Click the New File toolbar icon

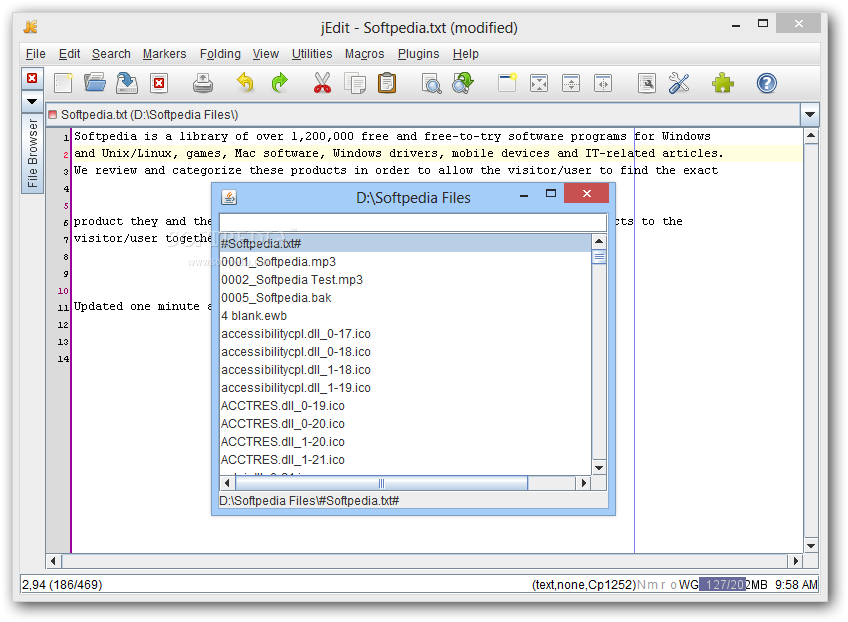click(x=63, y=83)
